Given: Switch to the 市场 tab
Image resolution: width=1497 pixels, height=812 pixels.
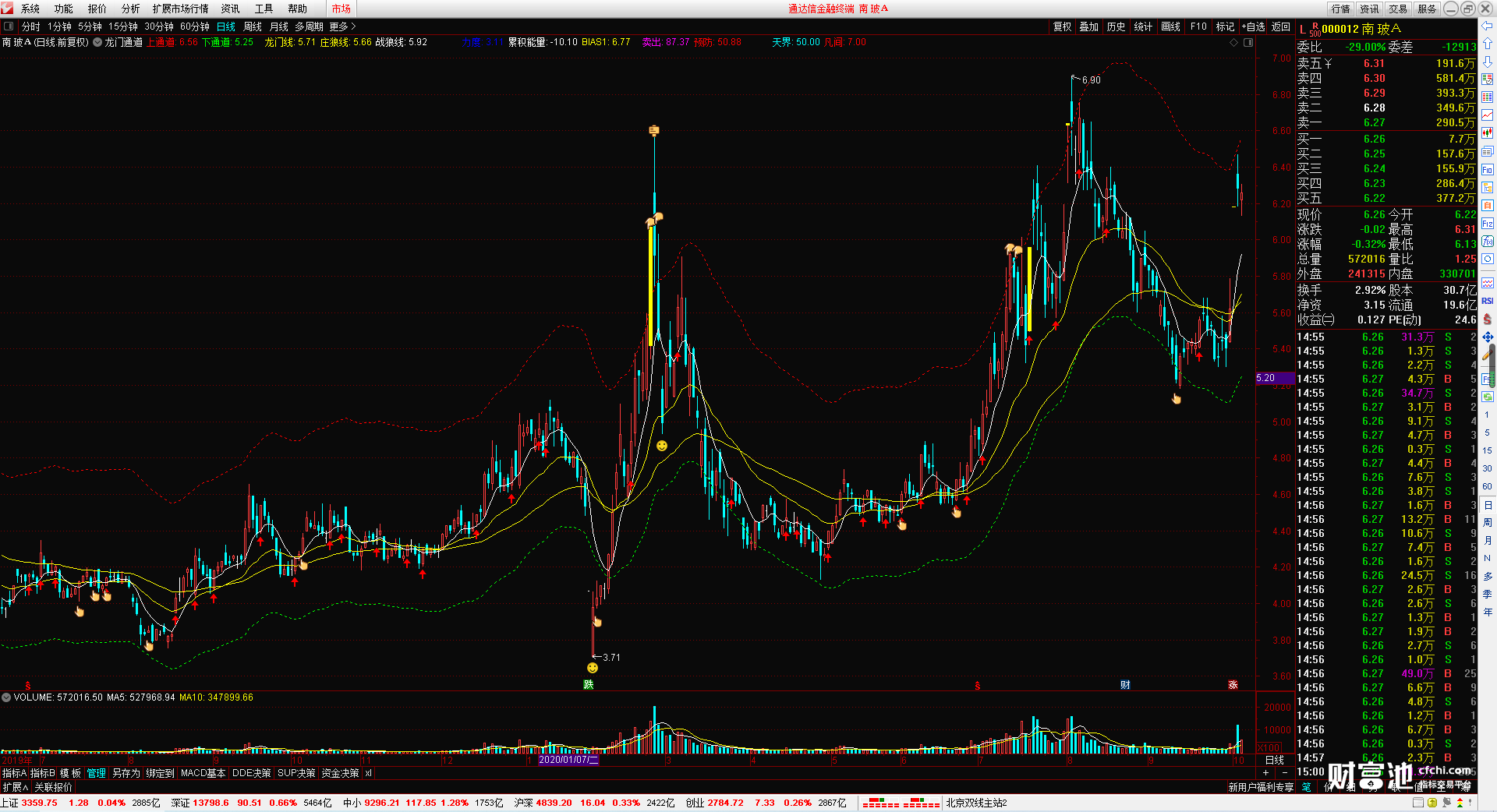Looking at the screenshot, I should point(342,9).
